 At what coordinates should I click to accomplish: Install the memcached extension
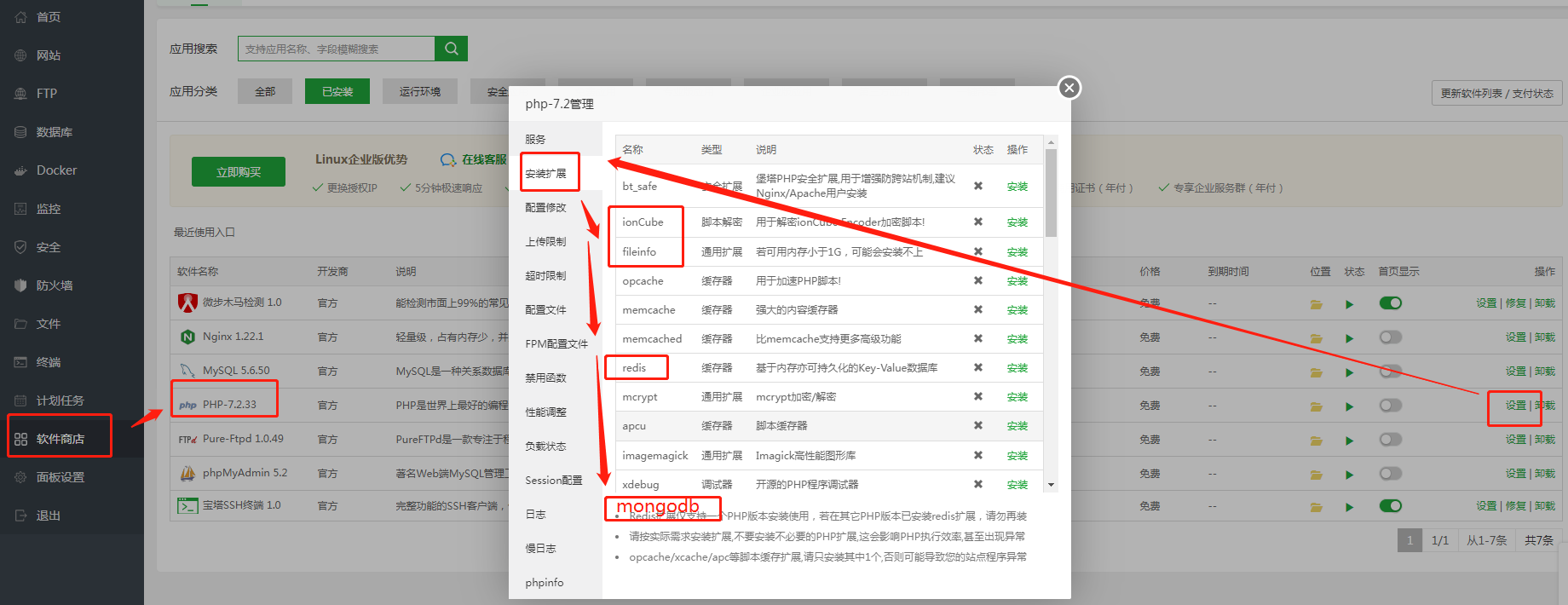coord(1017,339)
